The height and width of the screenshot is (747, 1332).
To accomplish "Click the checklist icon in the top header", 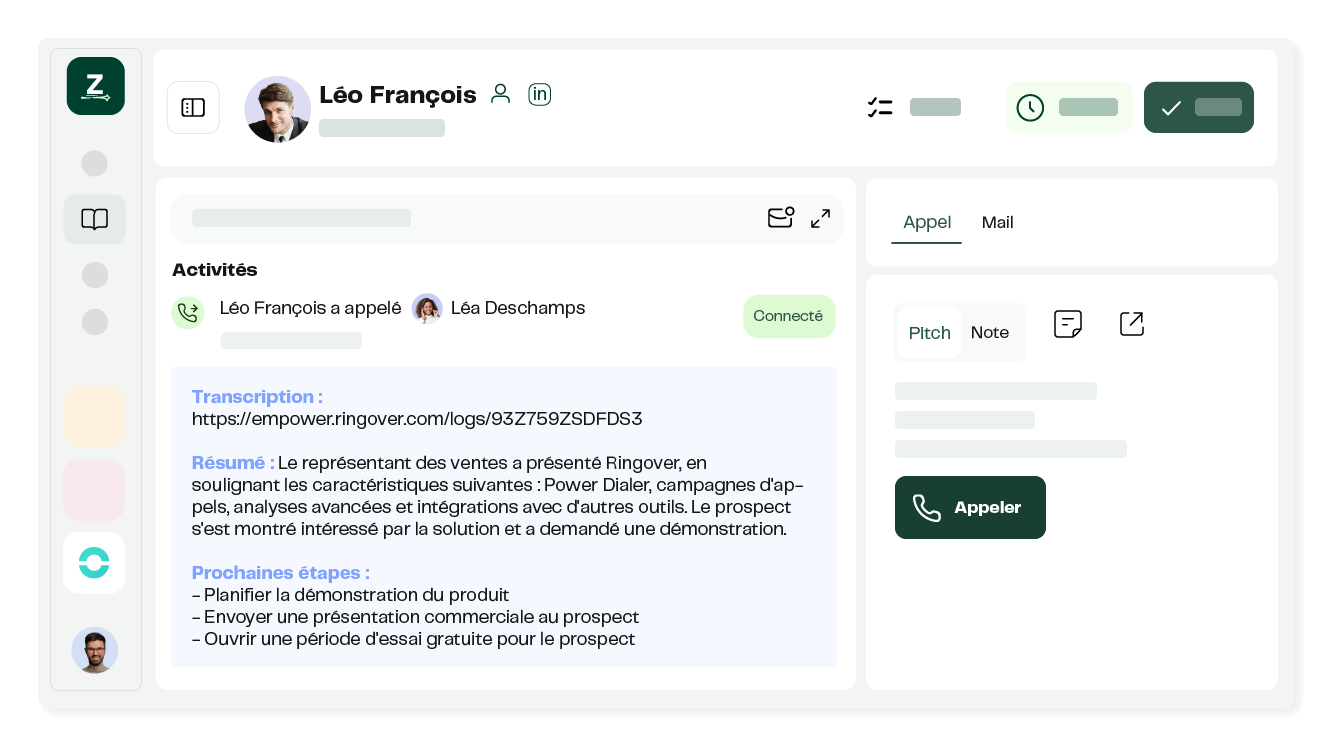I will pyautogui.click(x=880, y=107).
